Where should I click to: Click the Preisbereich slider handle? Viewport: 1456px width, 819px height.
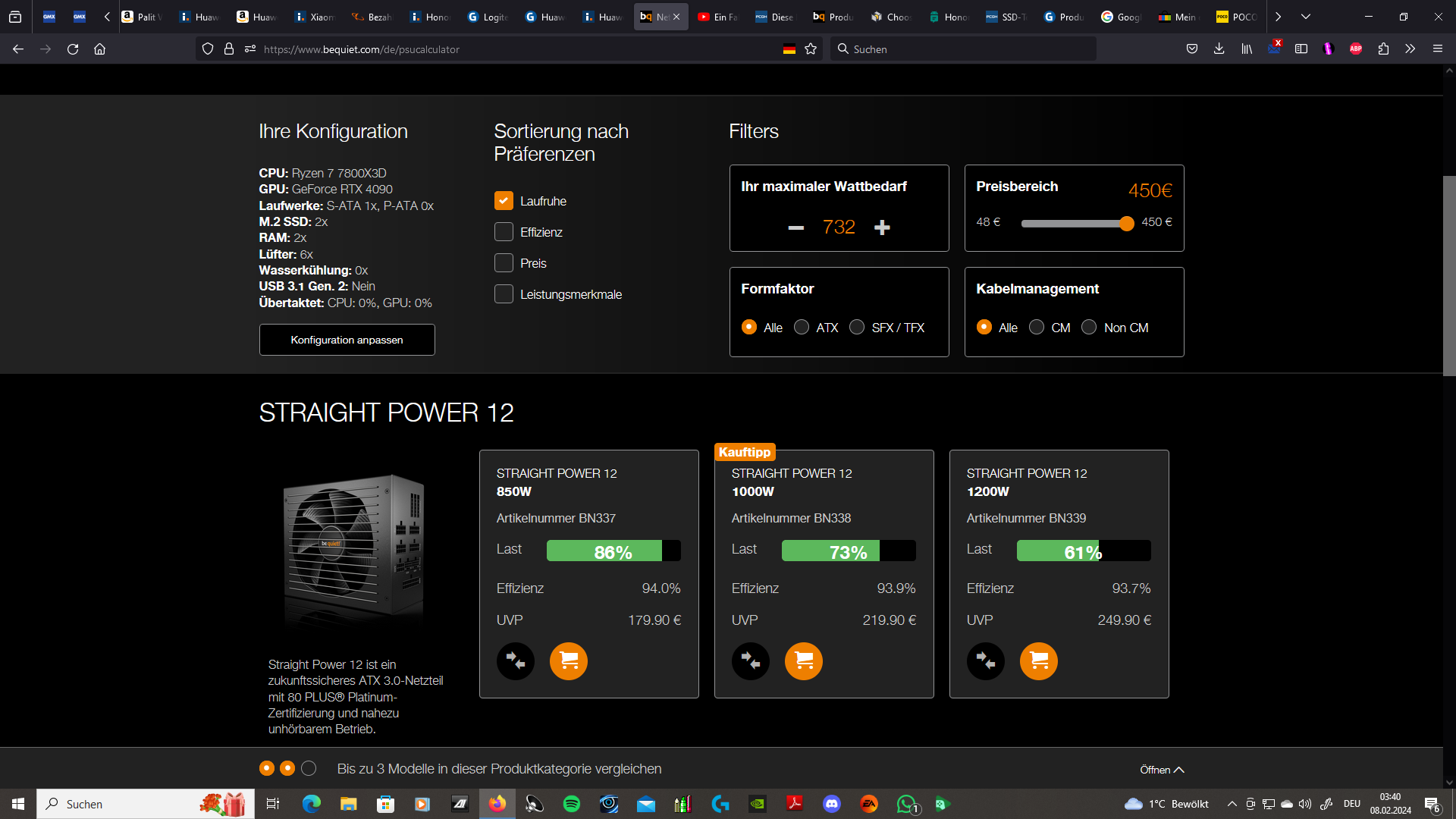1126,223
